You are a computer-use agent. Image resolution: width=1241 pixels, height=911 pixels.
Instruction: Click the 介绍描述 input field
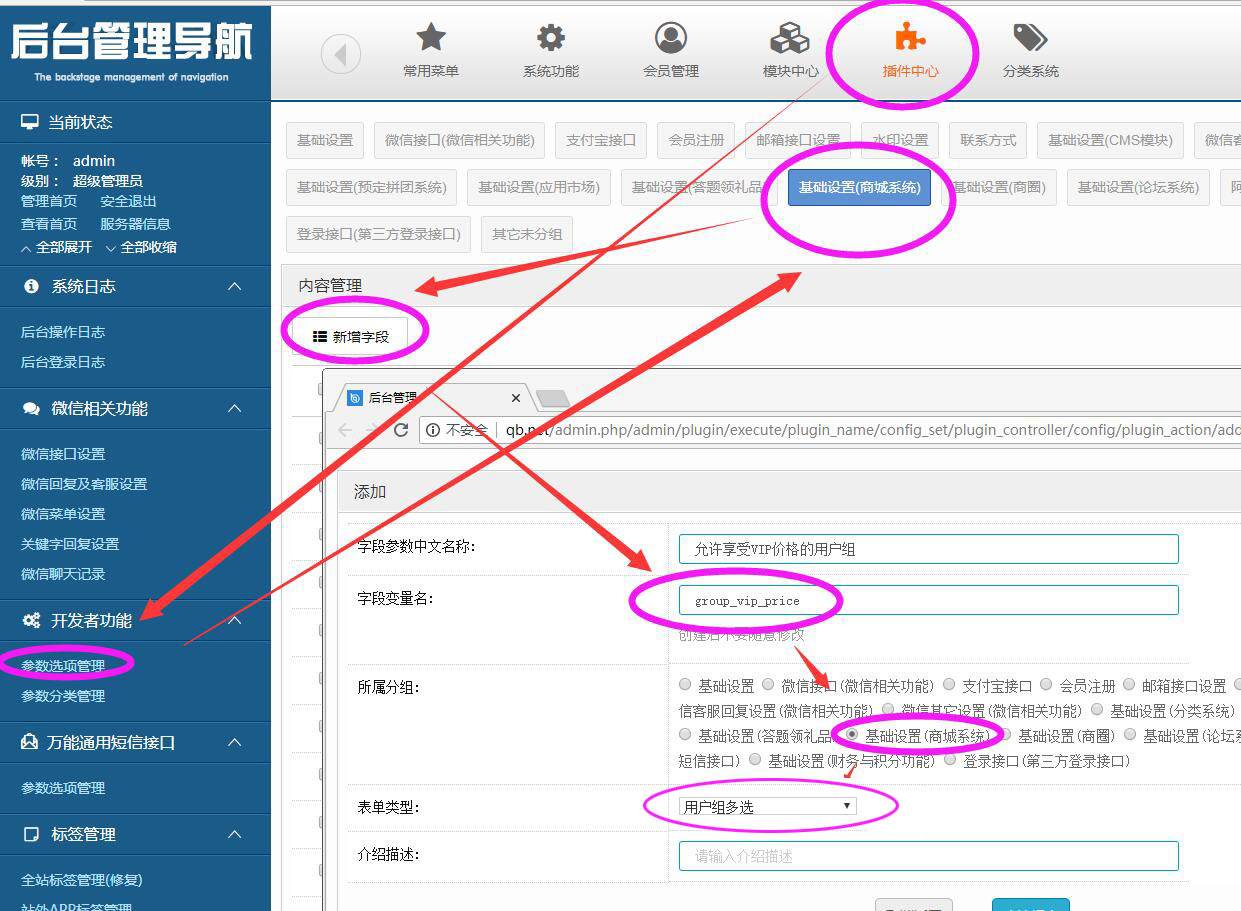[928, 856]
